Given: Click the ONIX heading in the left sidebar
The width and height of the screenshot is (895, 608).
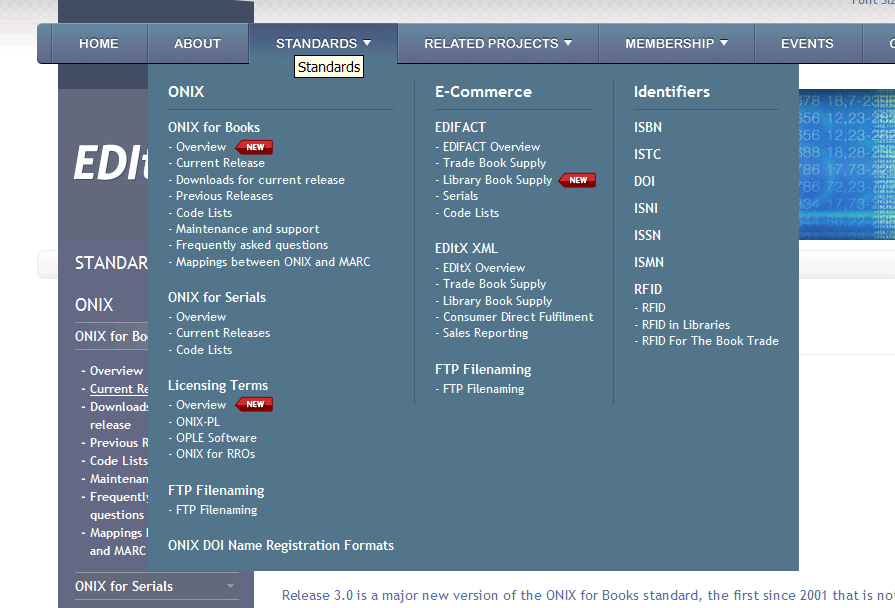Looking at the screenshot, I should 94,305.
